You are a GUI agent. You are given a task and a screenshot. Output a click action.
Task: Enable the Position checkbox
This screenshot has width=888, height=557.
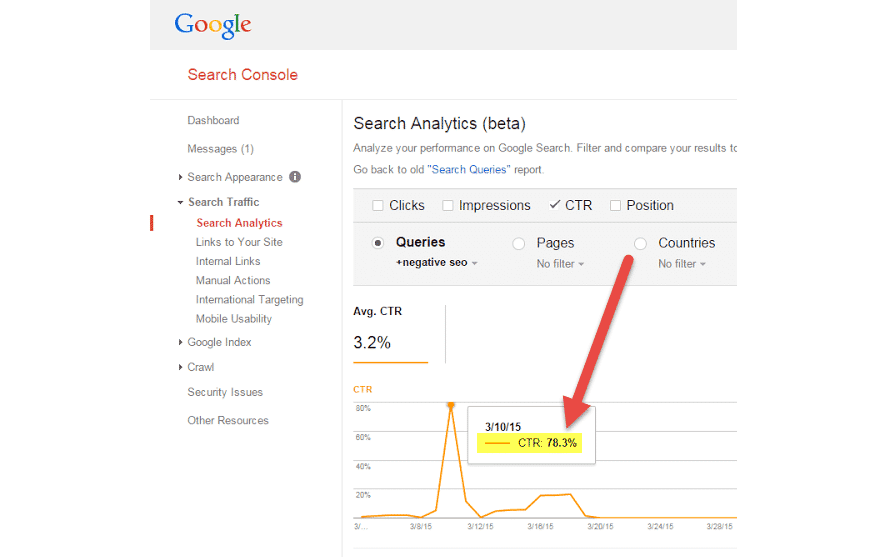(615, 205)
